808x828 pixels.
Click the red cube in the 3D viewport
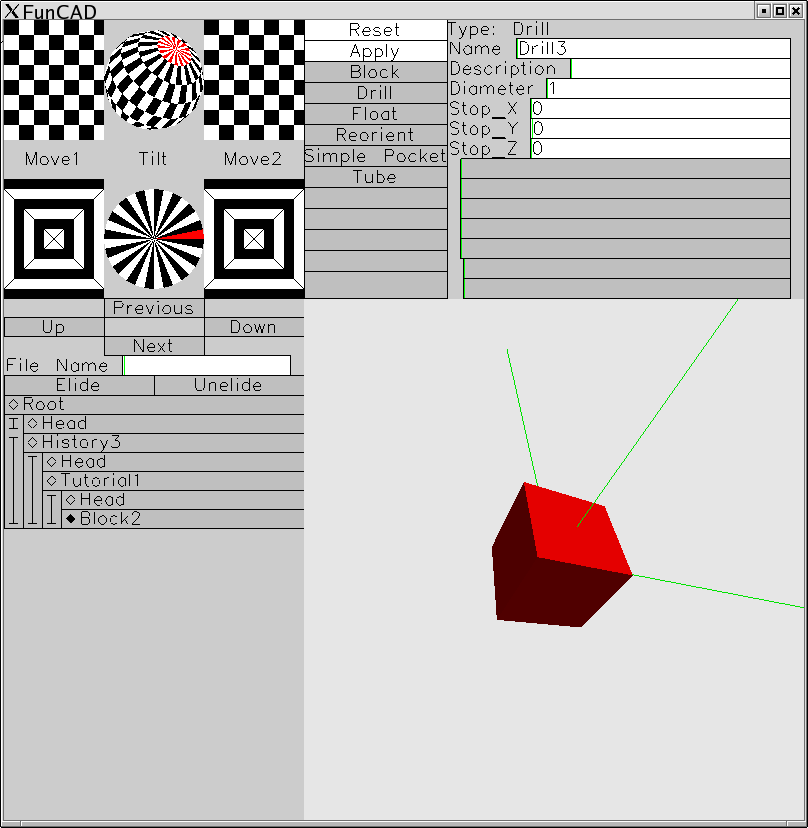[x=562, y=554]
